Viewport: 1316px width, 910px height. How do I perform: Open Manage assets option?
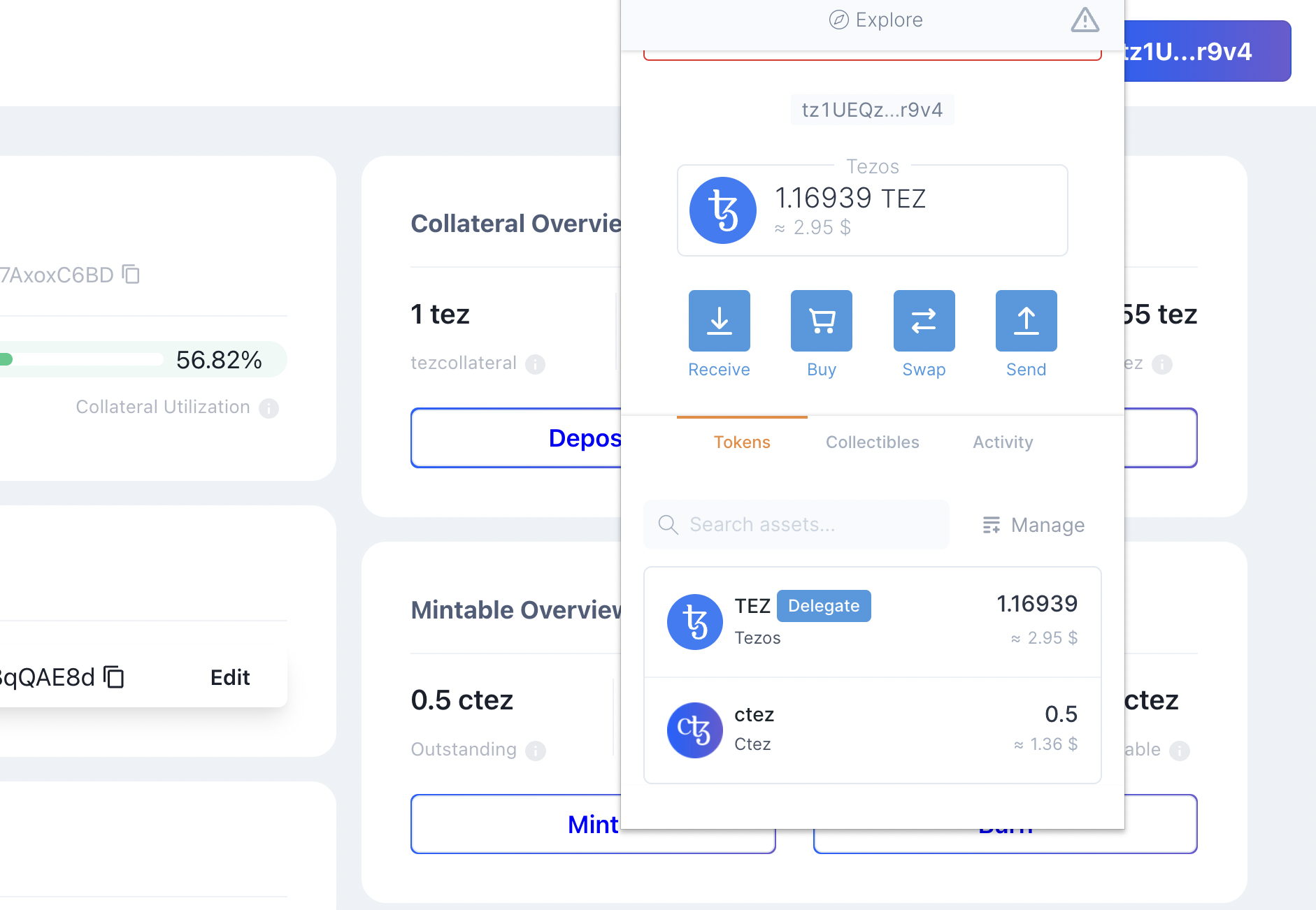pos(1034,525)
